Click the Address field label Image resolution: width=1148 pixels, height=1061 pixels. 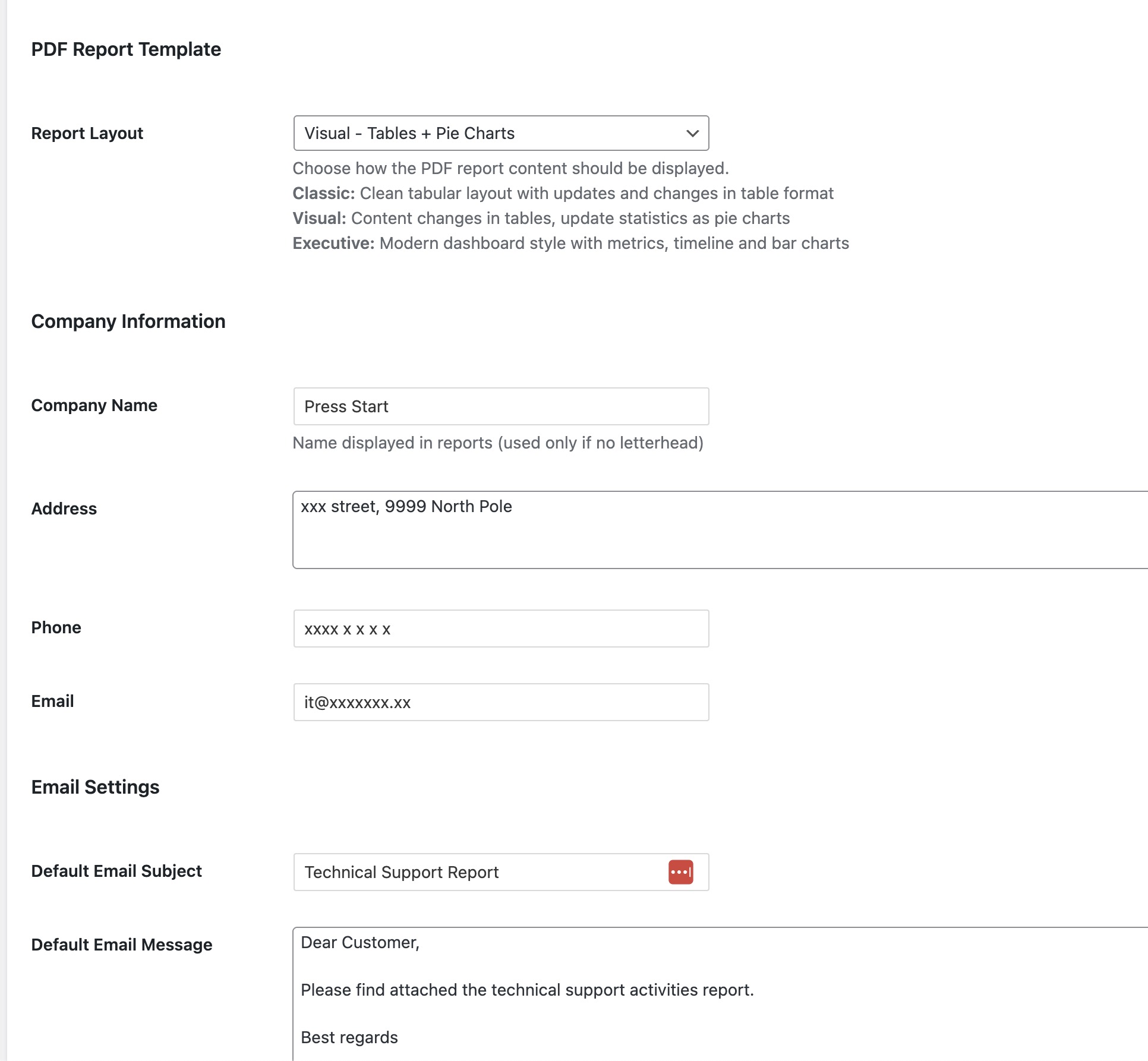pyautogui.click(x=64, y=509)
